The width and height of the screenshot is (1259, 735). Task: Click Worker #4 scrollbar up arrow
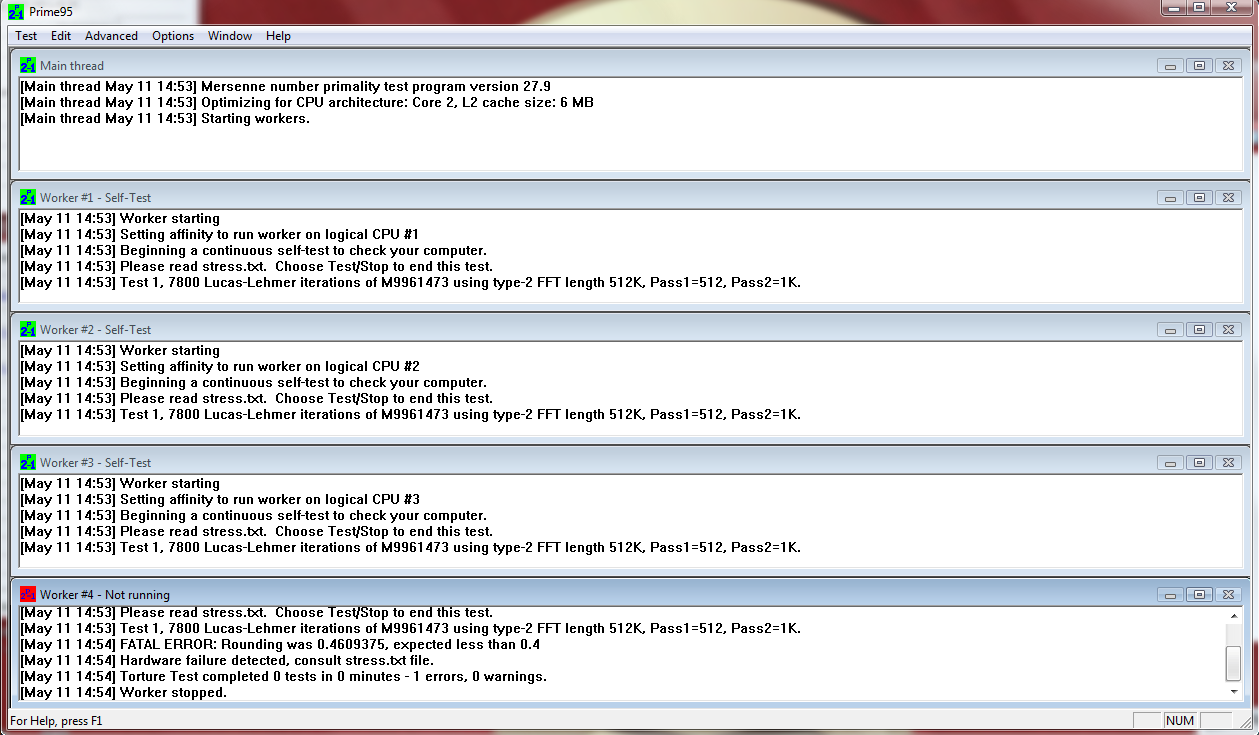click(1233, 615)
